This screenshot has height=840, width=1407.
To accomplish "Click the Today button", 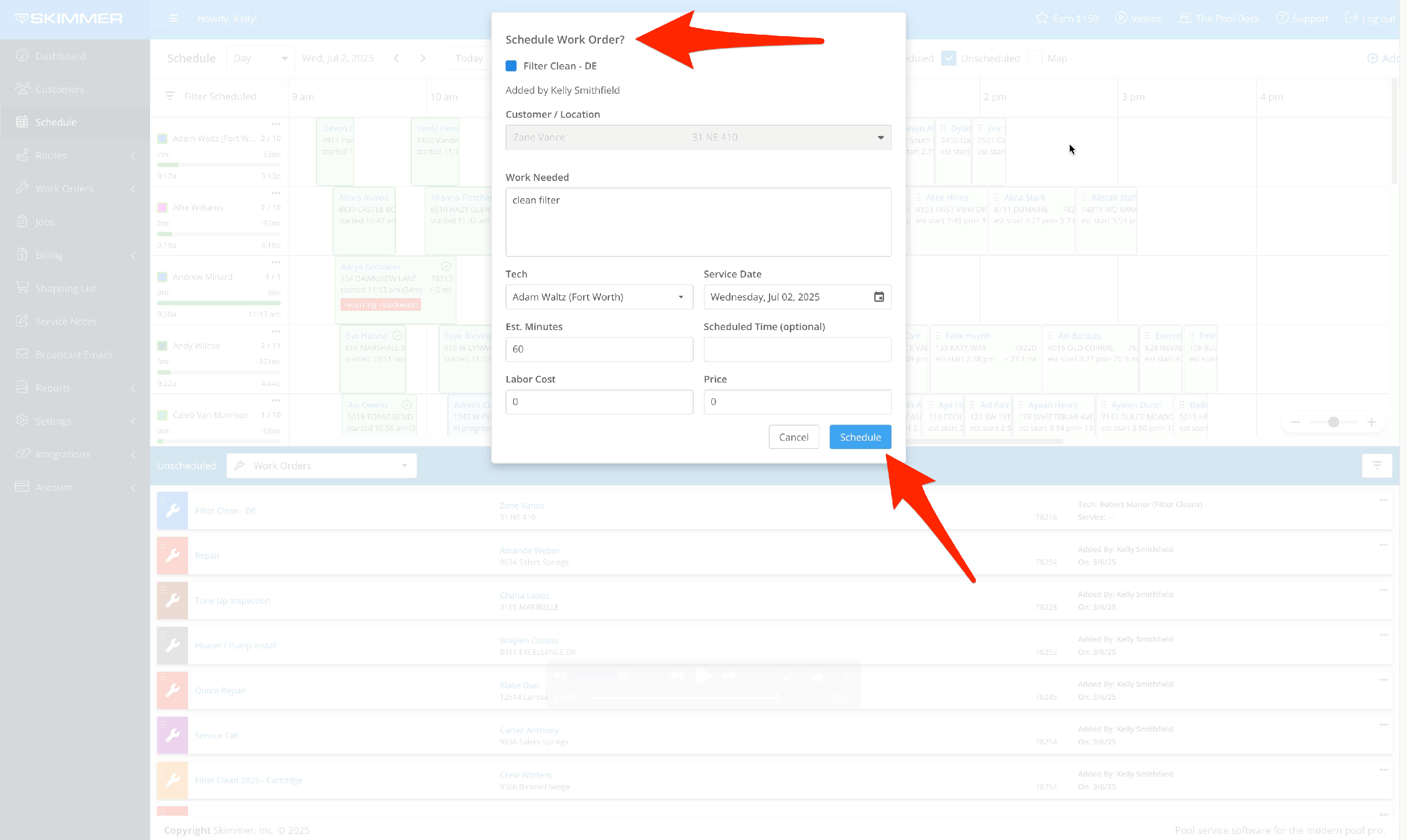I will [469, 58].
